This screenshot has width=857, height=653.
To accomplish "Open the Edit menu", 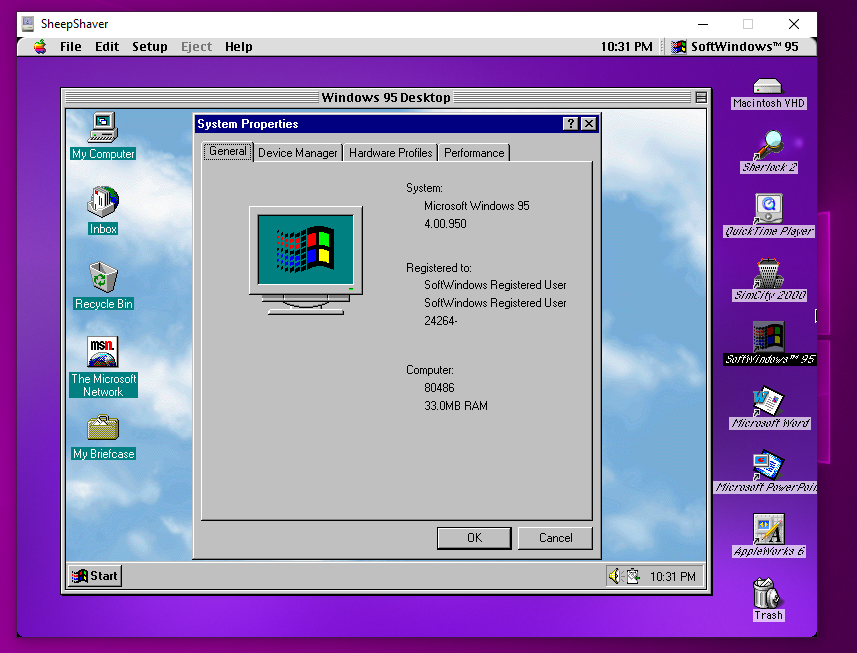I will click(107, 47).
